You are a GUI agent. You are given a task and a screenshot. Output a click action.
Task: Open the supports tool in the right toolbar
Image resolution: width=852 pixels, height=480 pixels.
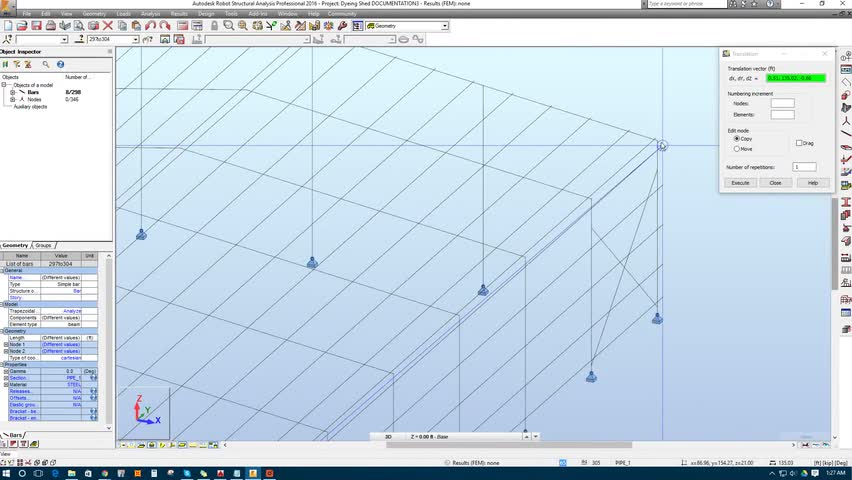point(845,228)
